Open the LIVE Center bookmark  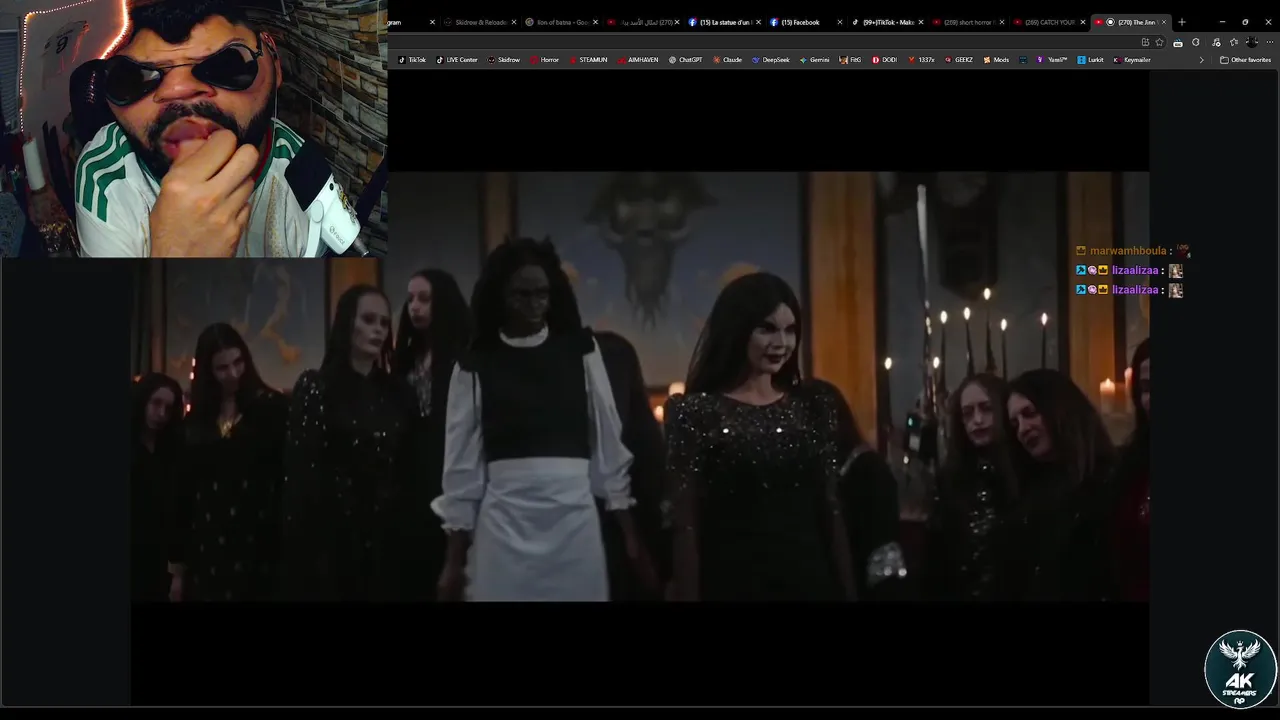pos(457,60)
